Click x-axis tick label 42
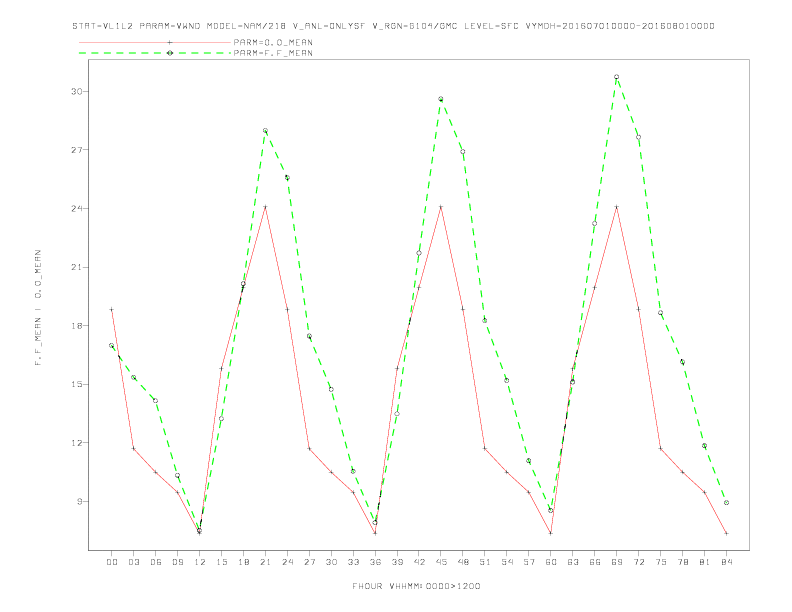The image size is (792, 612). pos(419,562)
